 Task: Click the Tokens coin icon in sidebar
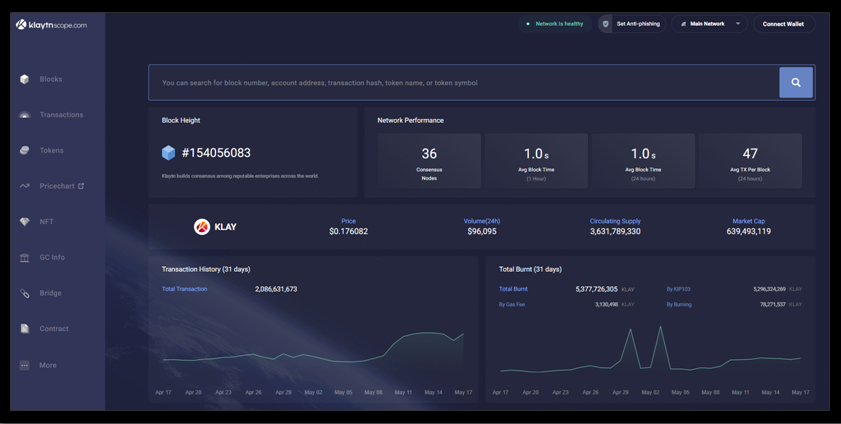click(x=24, y=151)
